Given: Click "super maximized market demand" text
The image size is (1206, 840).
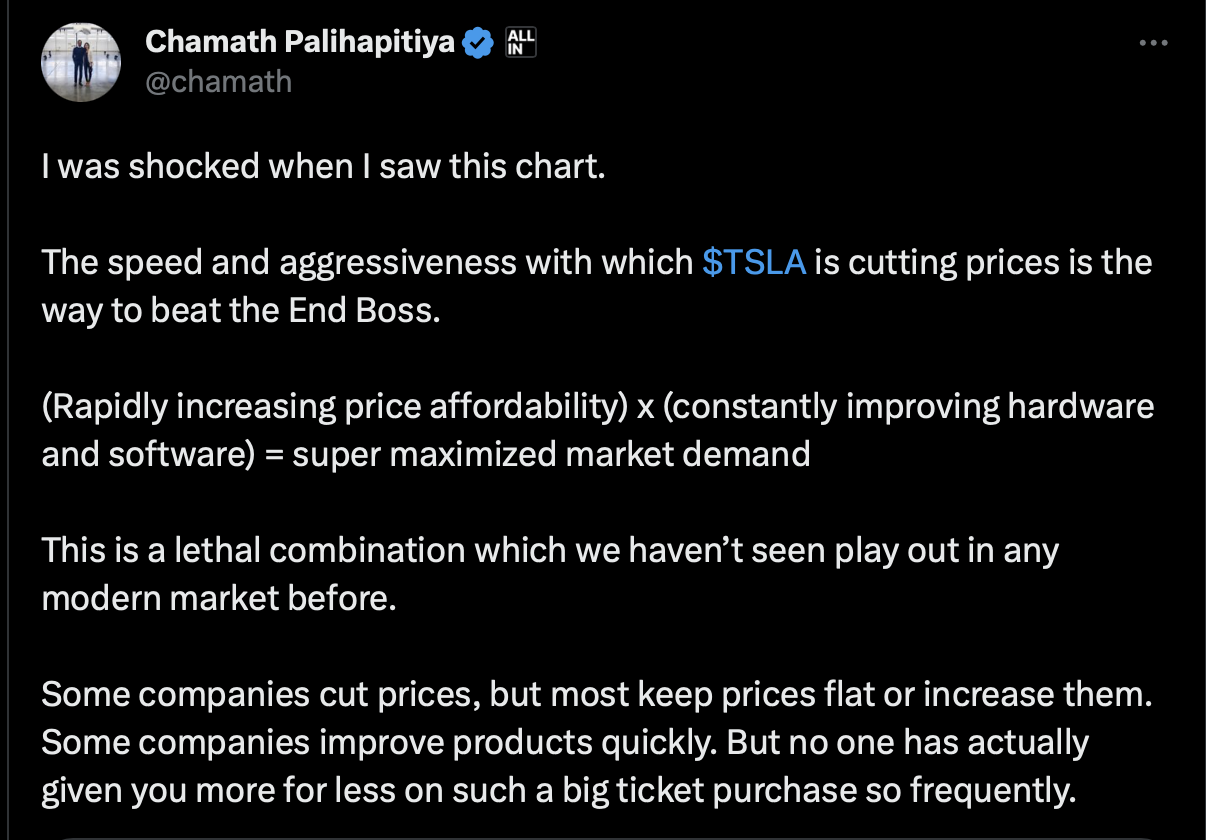Looking at the screenshot, I should click(x=551, y=454).
